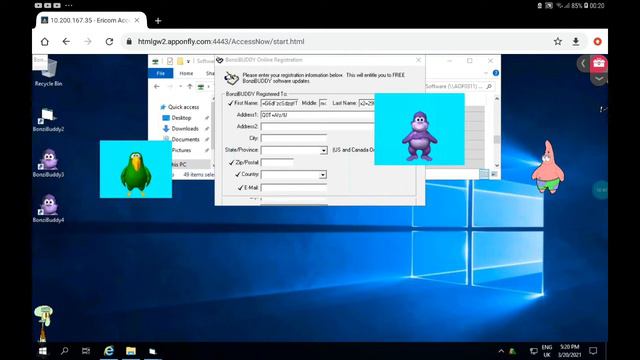Viewport: 640px width, 360px height.
Task: Click the E-Mail input field
Action: pyautogui.click(x=294, y=188)
